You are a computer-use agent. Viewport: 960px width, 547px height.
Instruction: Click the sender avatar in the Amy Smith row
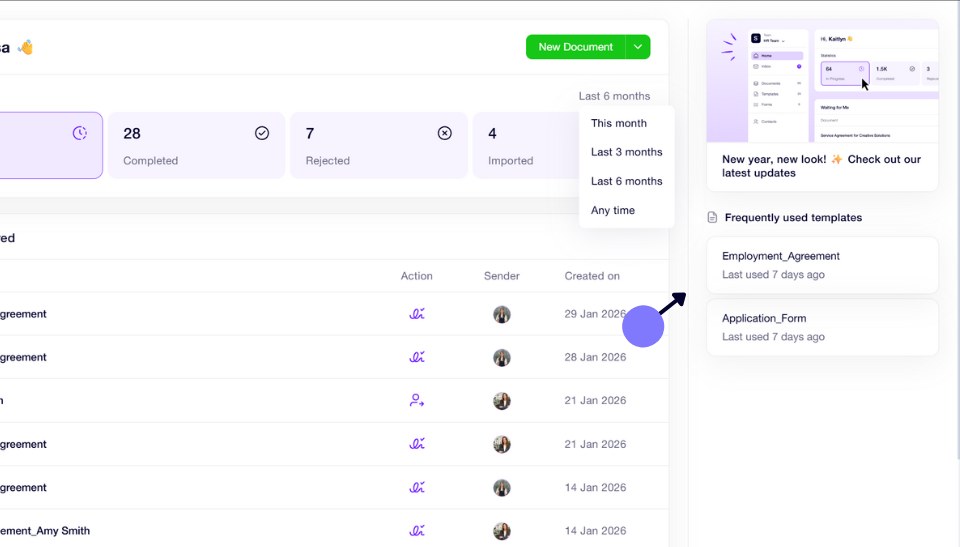tap(501, 531)
